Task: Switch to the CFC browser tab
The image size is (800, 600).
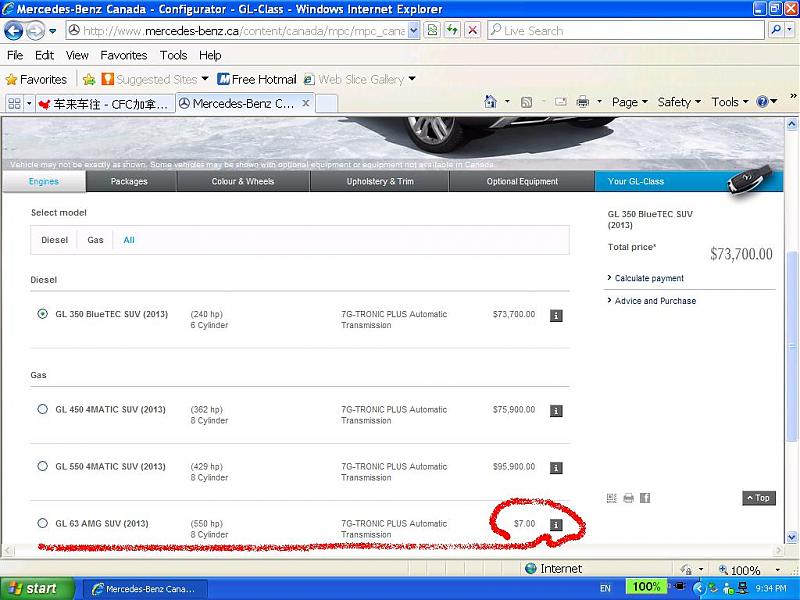Action: pos(105,104)
